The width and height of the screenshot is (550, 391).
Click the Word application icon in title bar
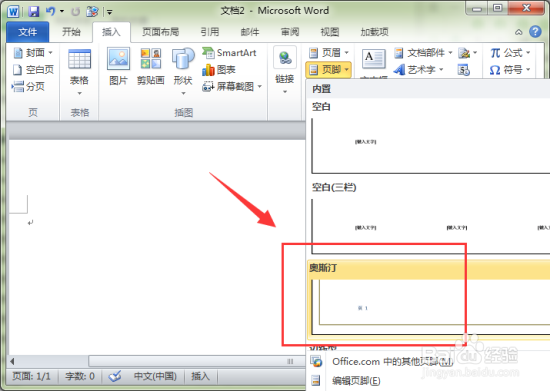[13, 11]
